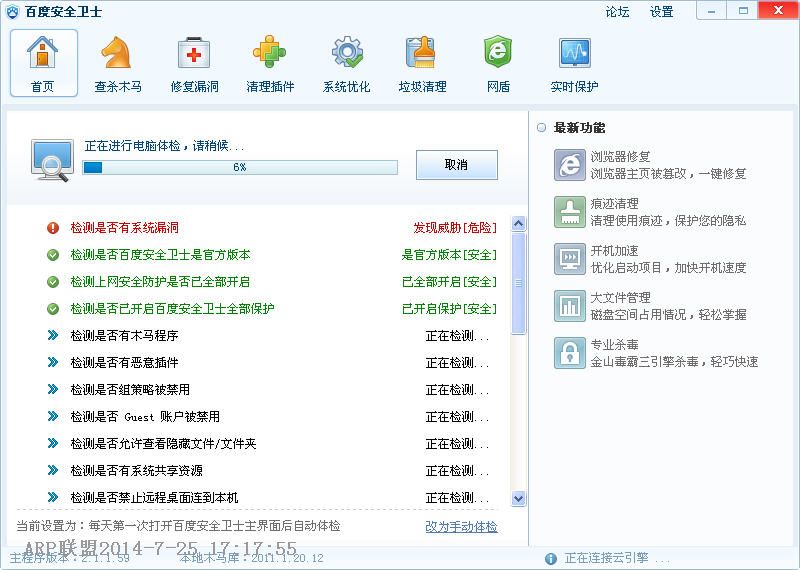Screen dimensions: 800x570
Task: Open the 首页 home tab
Action: (43, 63)
